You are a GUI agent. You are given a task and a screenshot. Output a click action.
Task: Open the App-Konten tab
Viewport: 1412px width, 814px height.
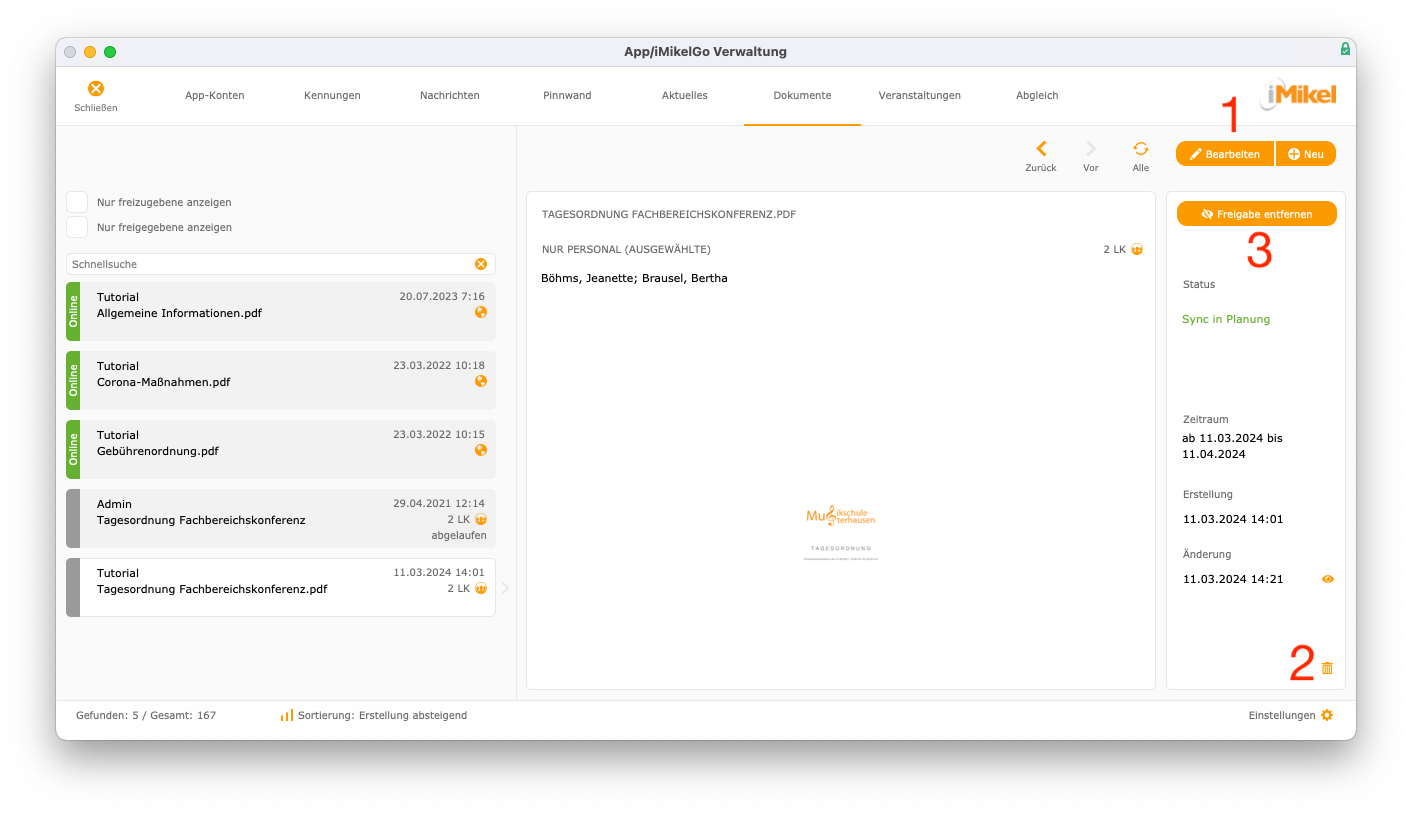[215, 96]
